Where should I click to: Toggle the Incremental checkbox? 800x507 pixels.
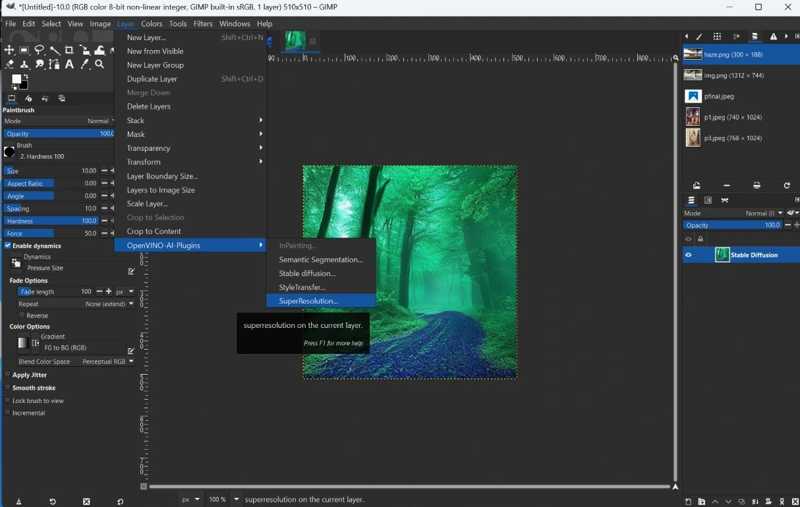click(x=8, y=413)
